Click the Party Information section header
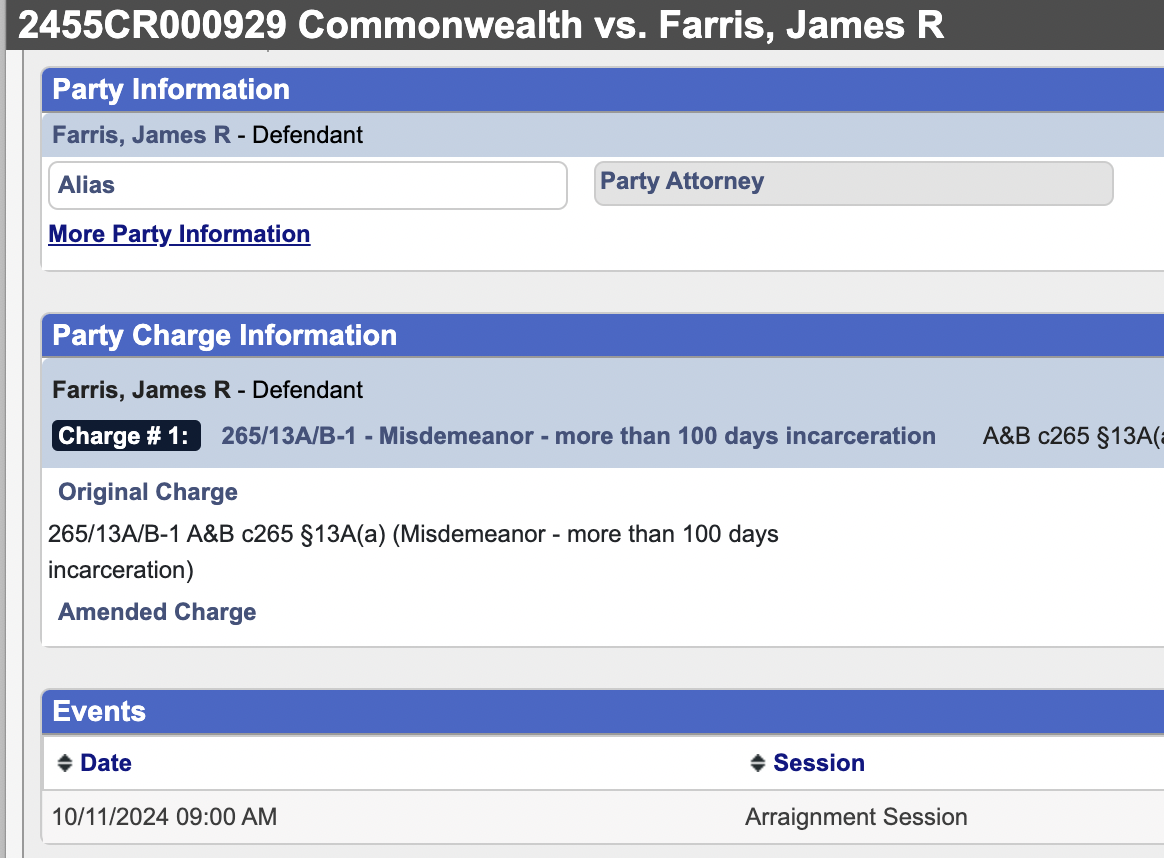Viewport: 1164px width, 858px height. [x=171, y=90]
